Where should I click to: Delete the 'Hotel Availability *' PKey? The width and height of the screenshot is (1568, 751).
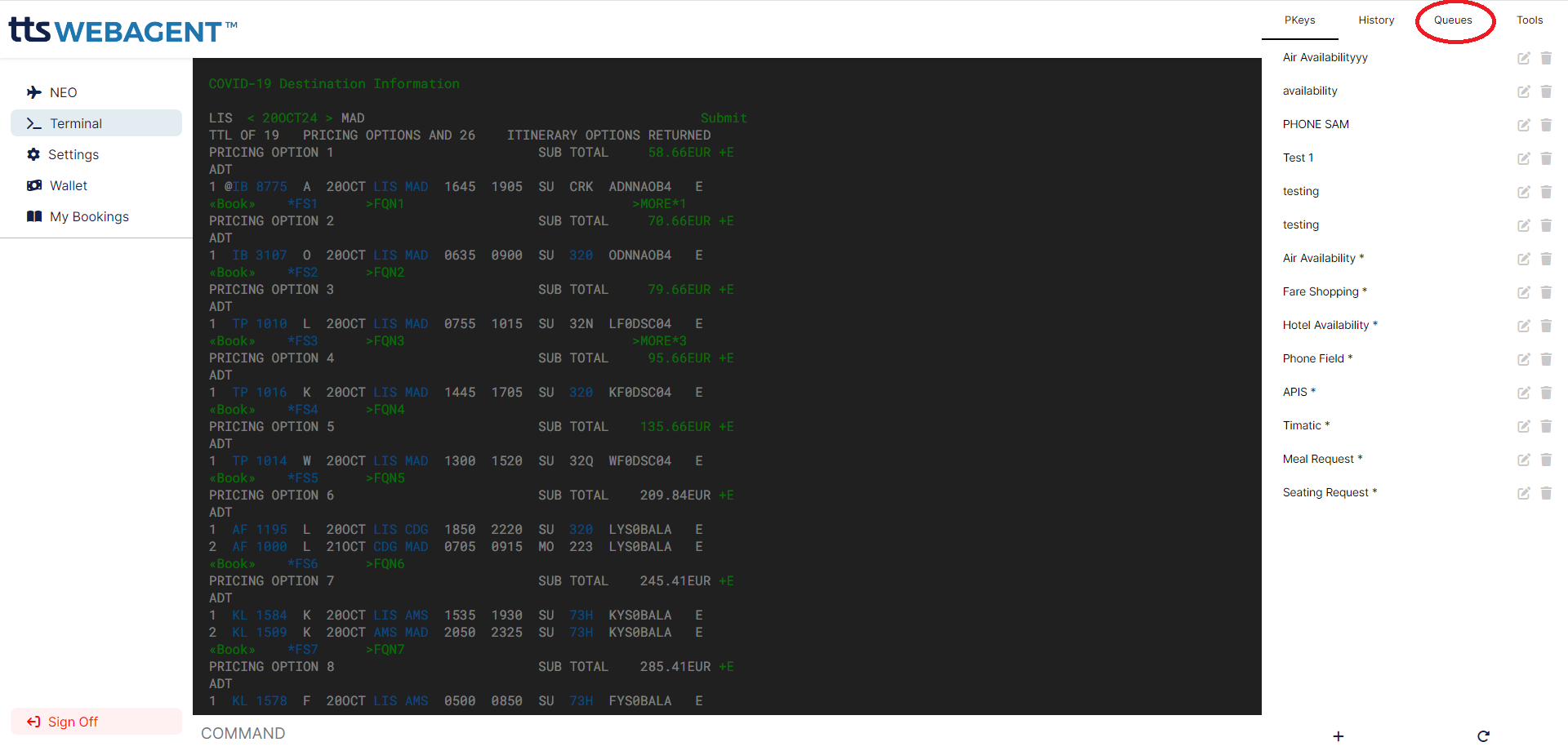(1546, 326)
